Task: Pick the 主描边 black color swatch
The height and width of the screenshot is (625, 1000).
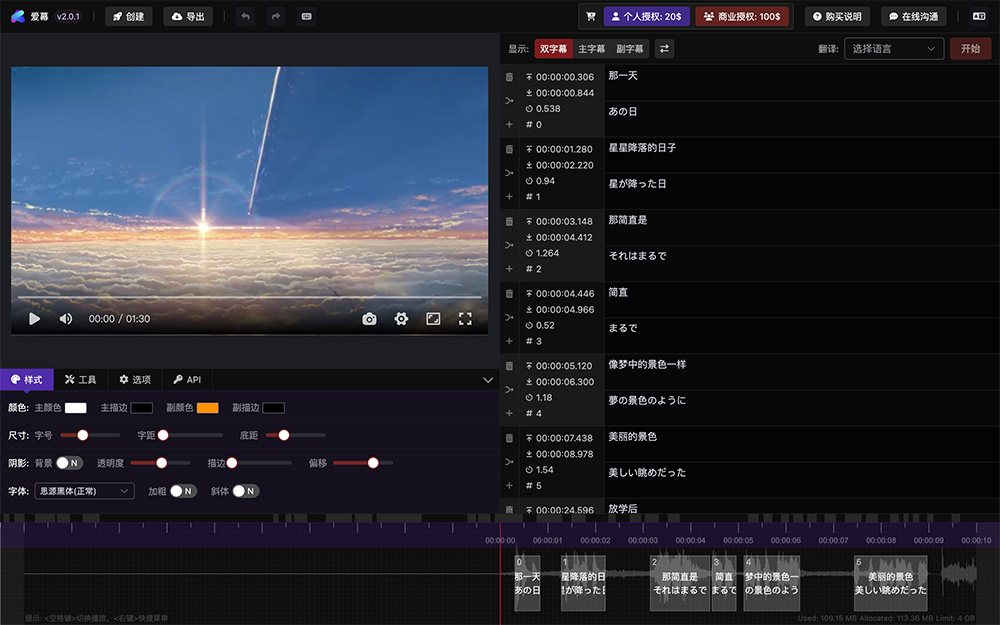Action: 142,408
